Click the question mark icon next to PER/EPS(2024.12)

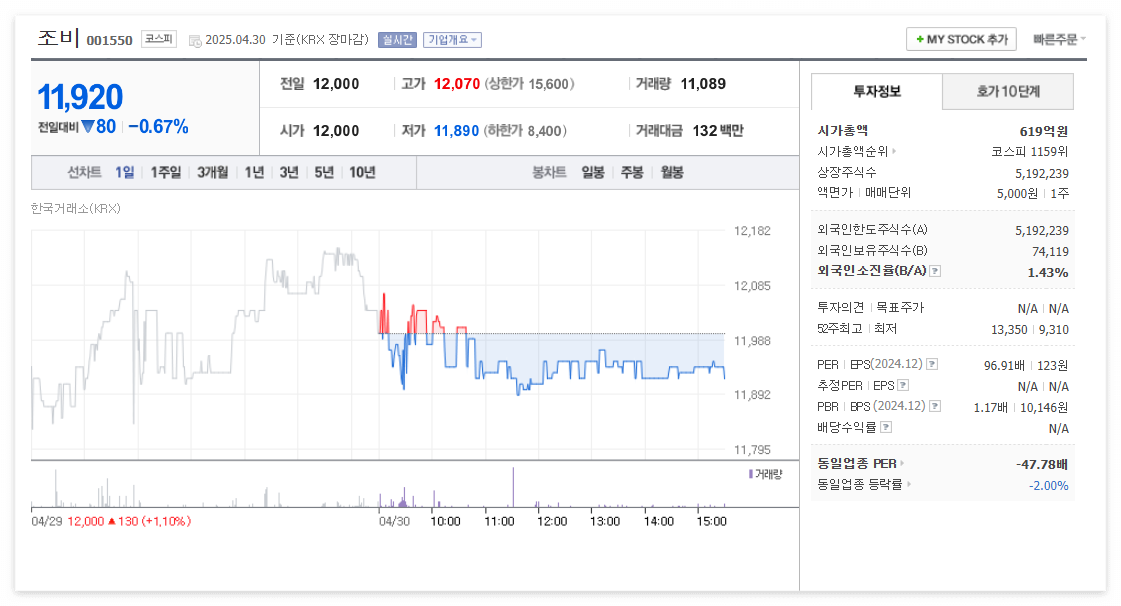point(932,364)
